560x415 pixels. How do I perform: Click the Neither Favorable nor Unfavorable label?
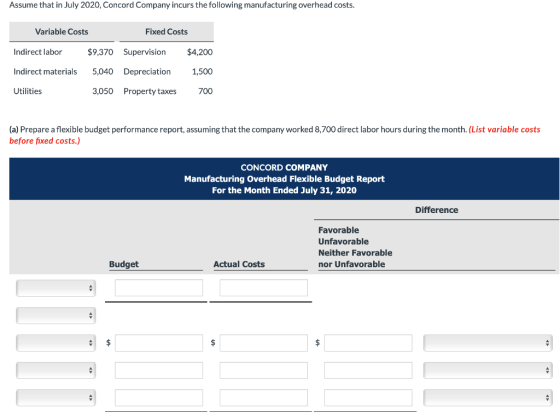pos(355,259)
